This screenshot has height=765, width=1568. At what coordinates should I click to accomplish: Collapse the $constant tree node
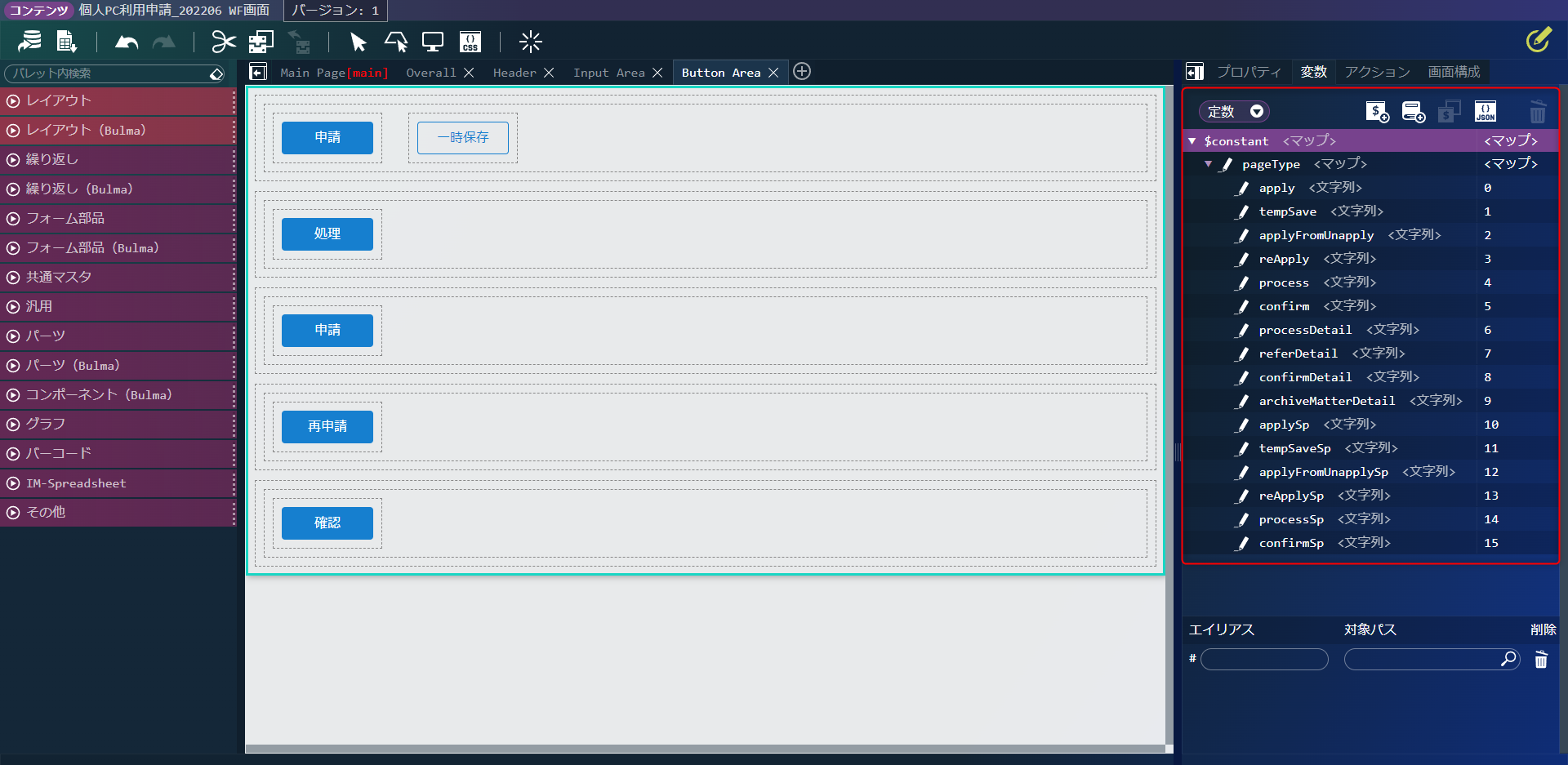tap(1192, 141)
